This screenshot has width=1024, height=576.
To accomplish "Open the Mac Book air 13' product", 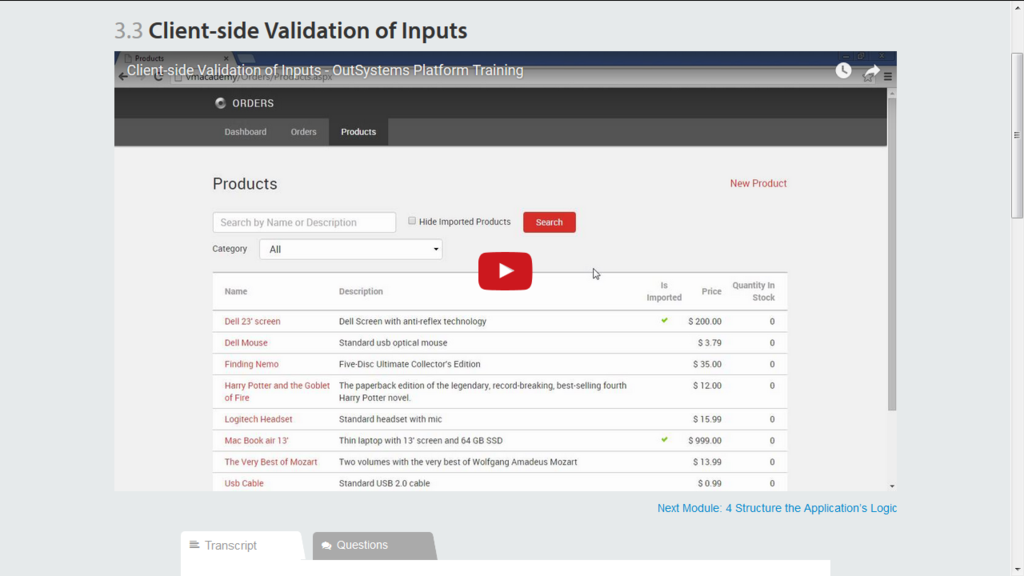I will tap(257, 441).
